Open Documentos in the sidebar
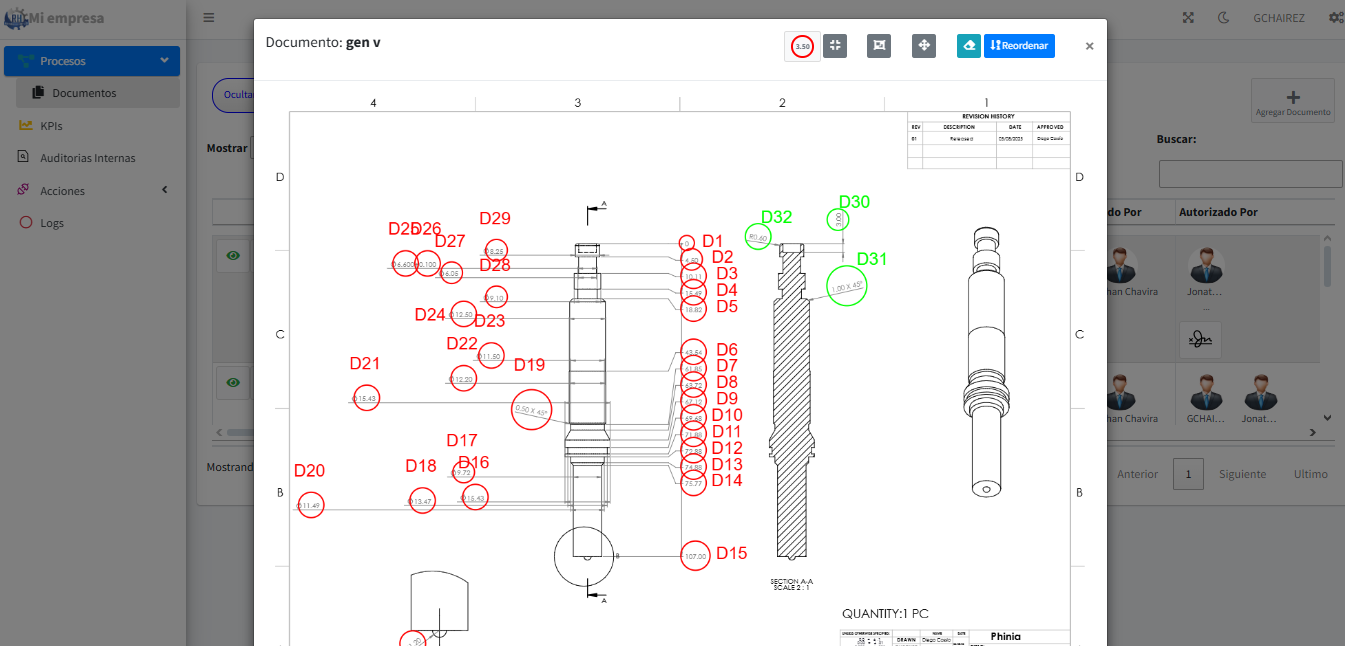The height and width of the screenshot is (646, 1345). click(x=84, y=93)
